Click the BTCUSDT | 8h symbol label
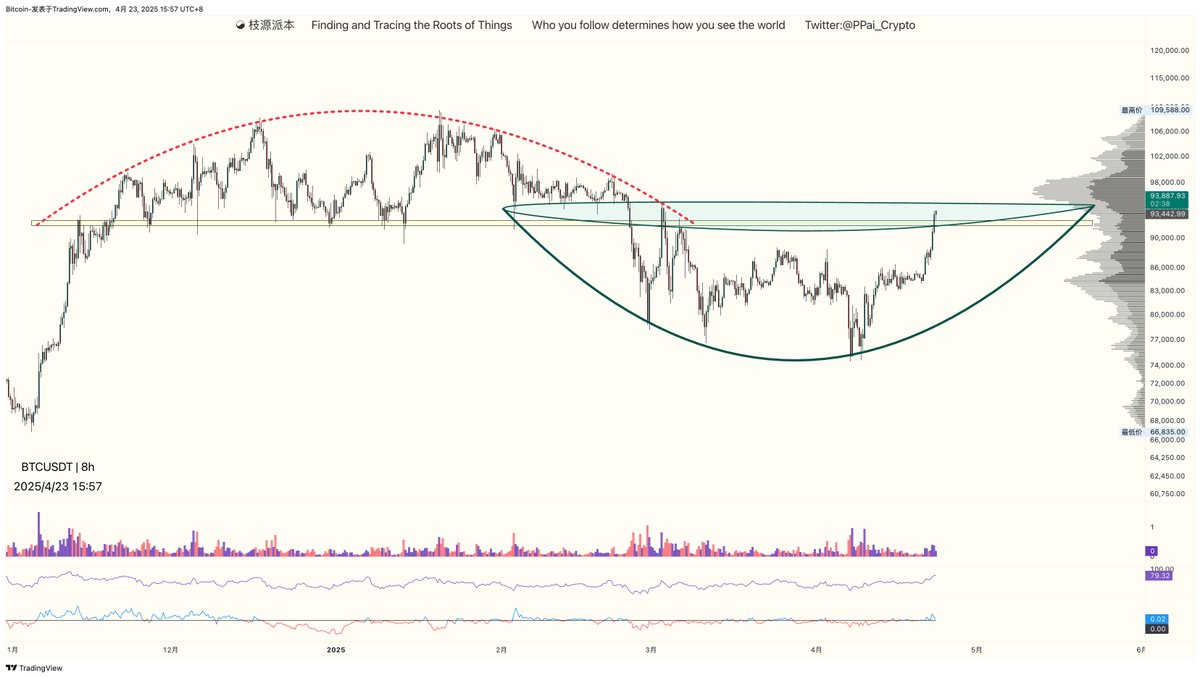1200x678 pixels. pyautogui.click(x=58, y=467)
